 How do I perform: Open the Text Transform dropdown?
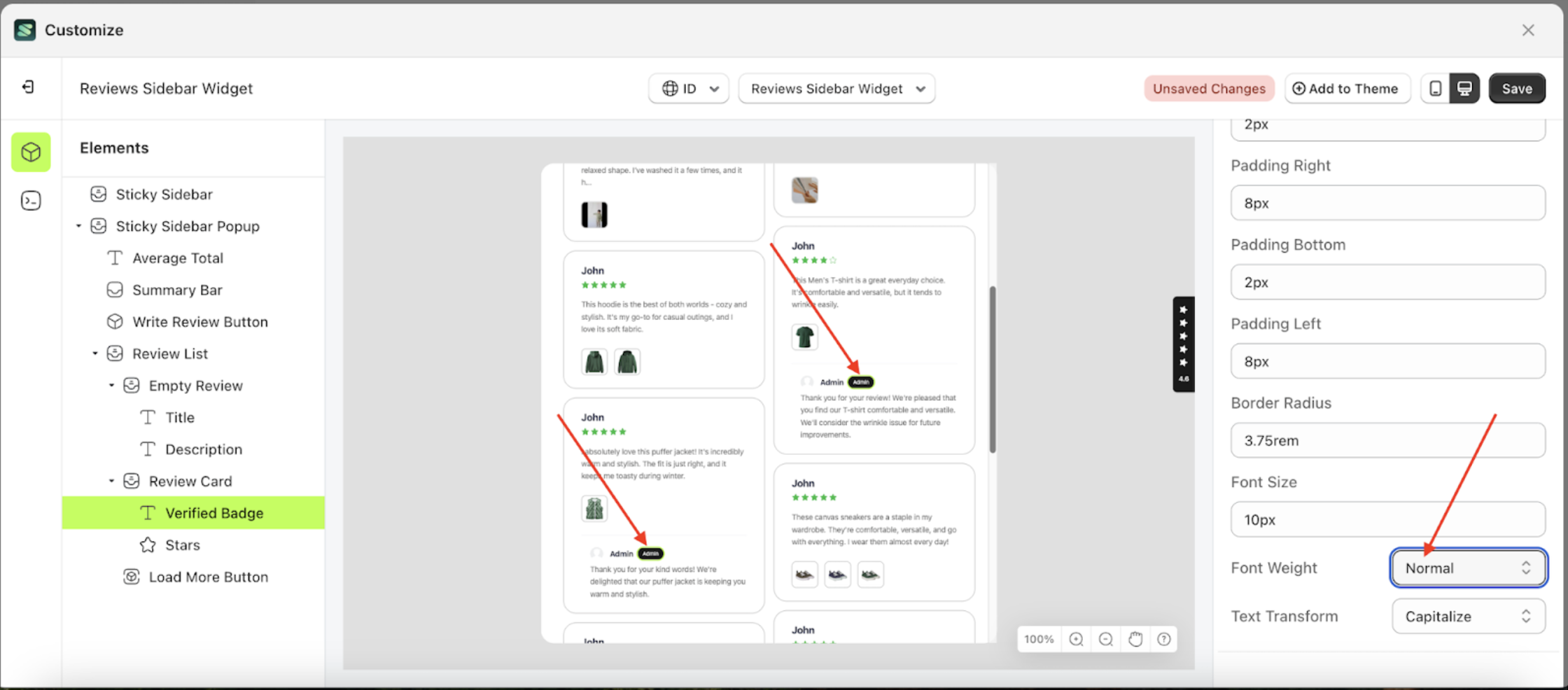pos(1468,617)
